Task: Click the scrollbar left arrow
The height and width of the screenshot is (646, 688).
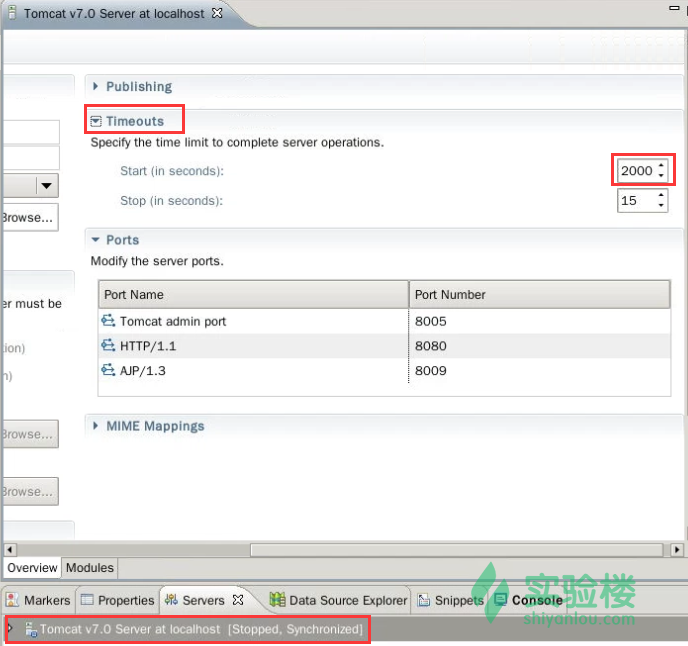Action: pyautogui.click(x=11, y=549)
